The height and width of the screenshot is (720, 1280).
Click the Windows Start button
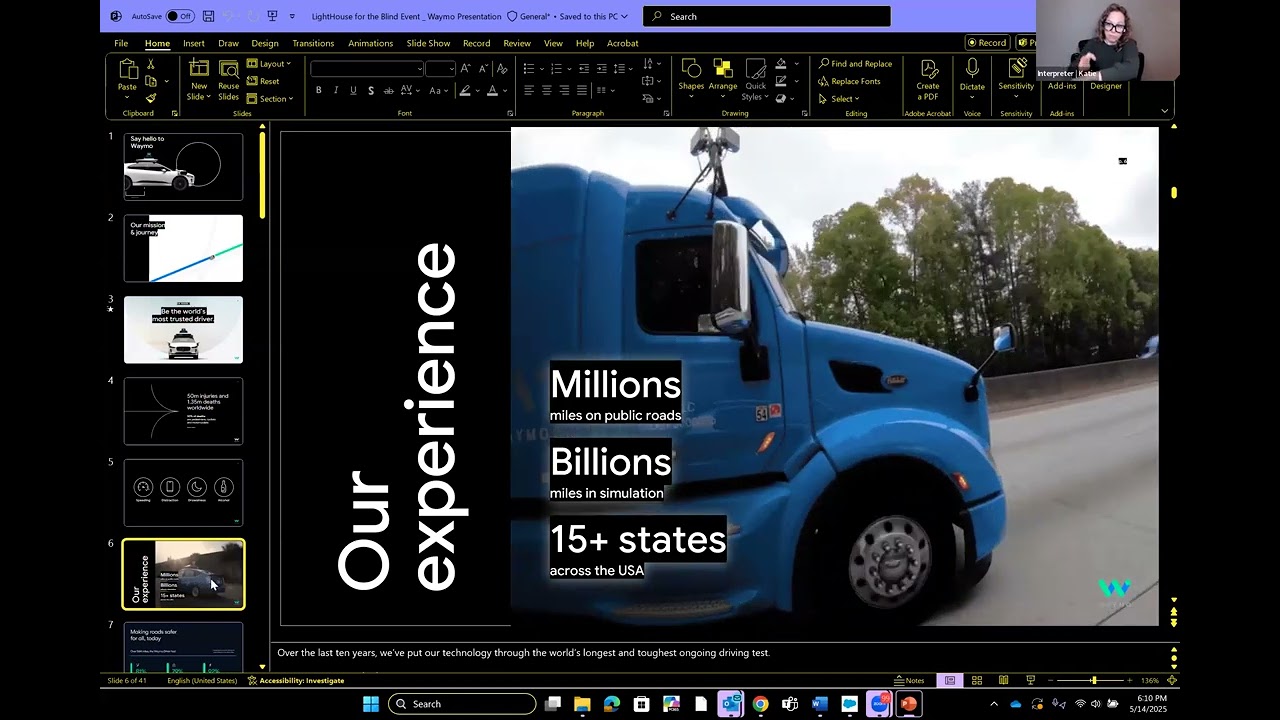click(371, 704)
